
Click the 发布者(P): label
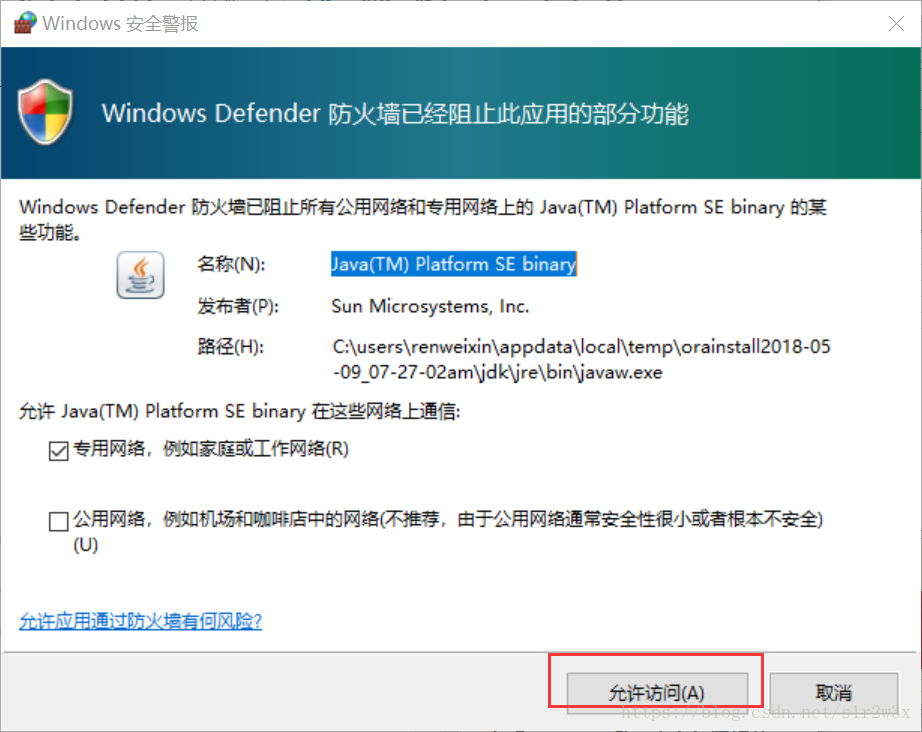click(x=238, y=306)
